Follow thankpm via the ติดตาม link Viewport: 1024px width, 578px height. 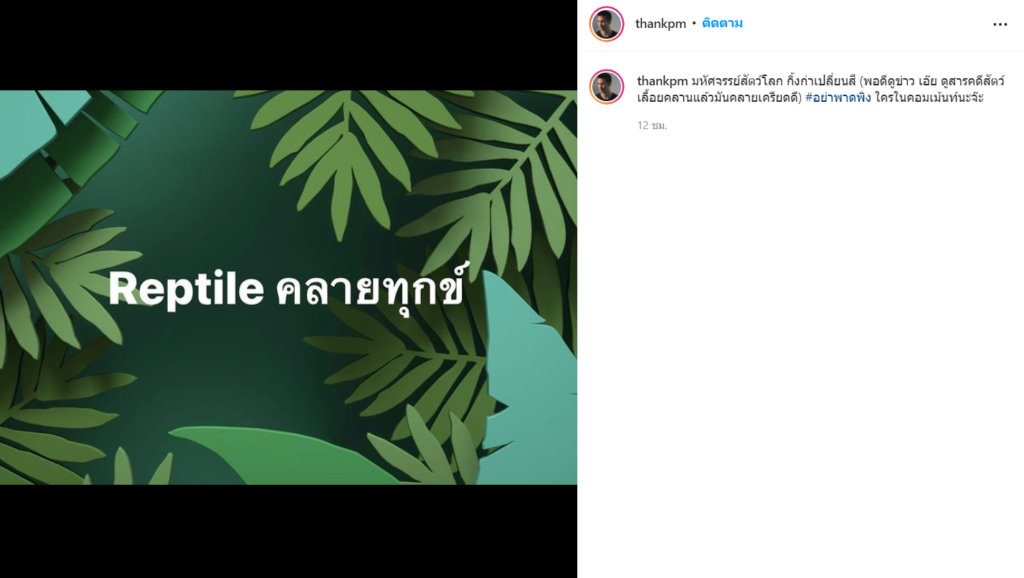[x=722, y=24]
